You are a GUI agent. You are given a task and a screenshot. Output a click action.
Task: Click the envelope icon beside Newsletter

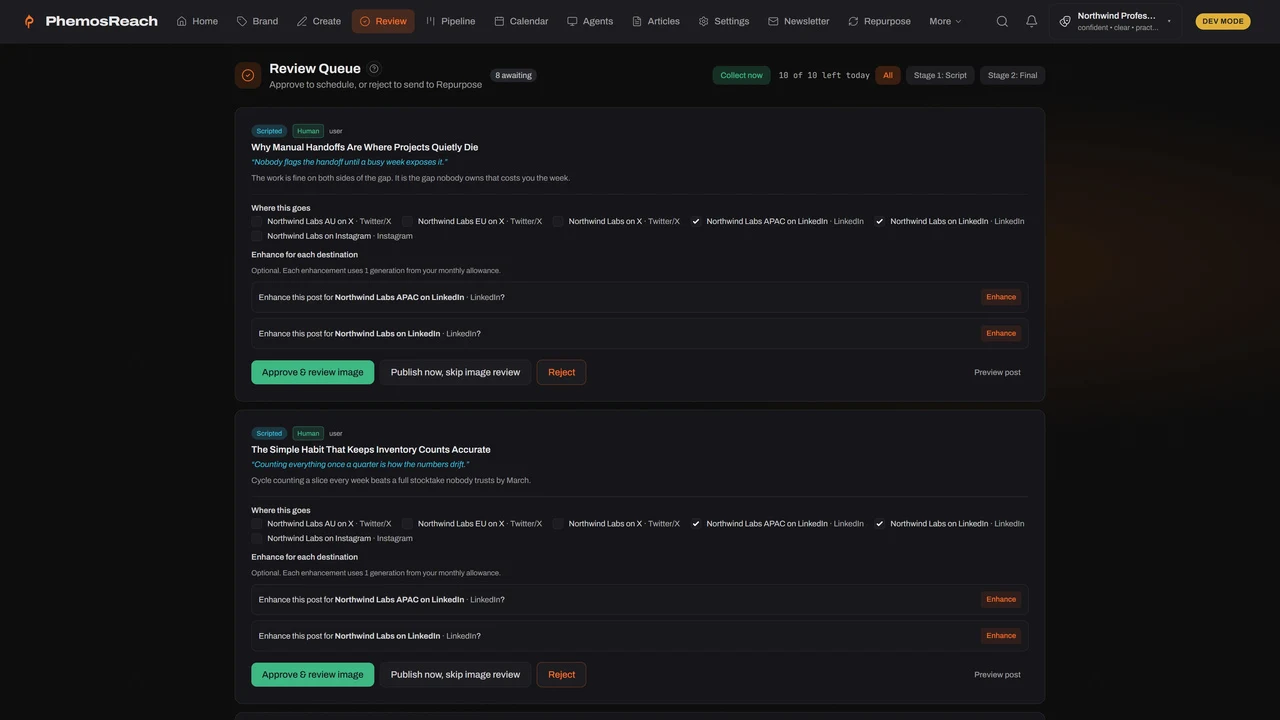(773, 21)
